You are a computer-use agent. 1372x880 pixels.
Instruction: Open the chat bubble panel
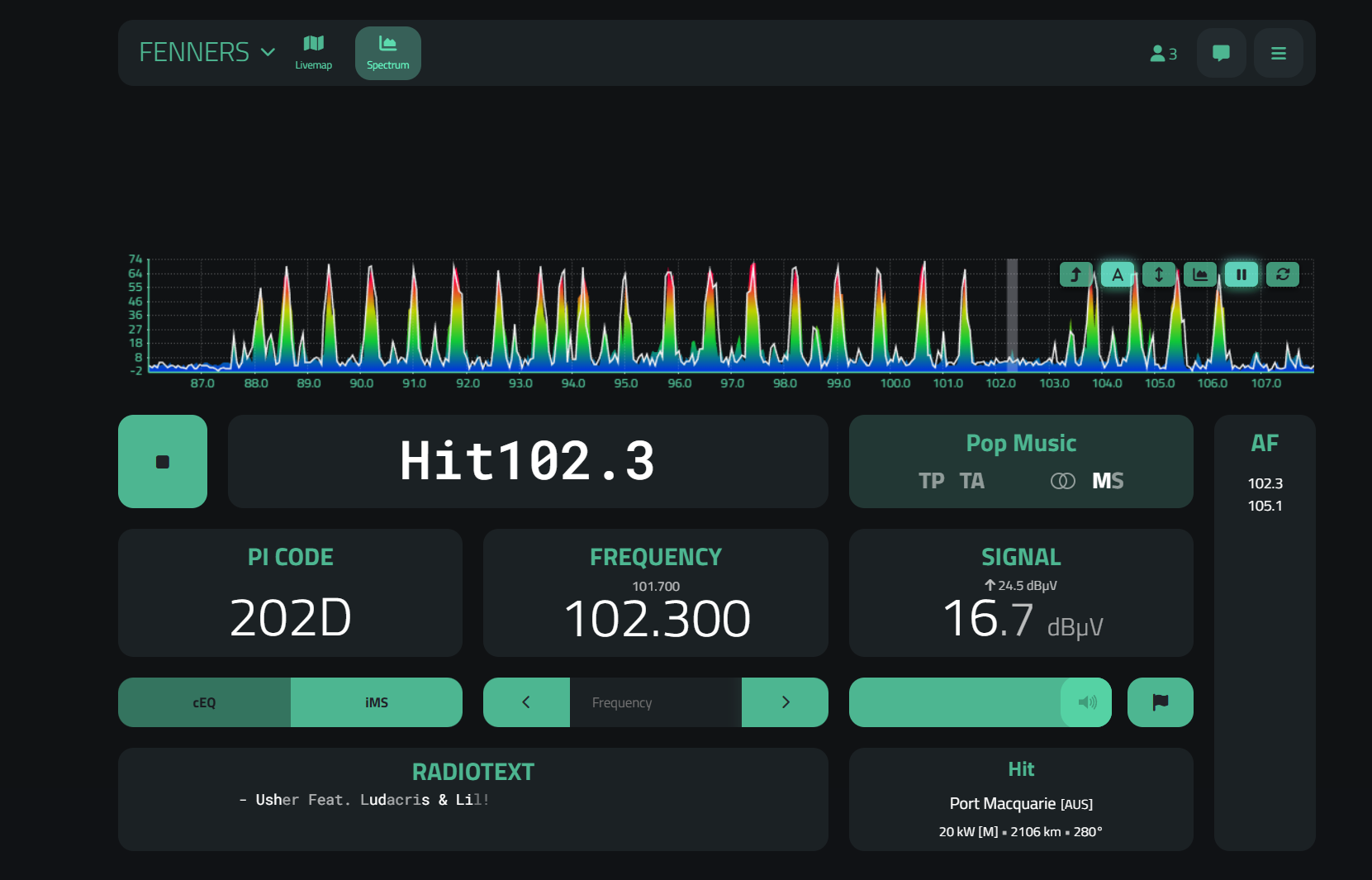click(1221, 53)
